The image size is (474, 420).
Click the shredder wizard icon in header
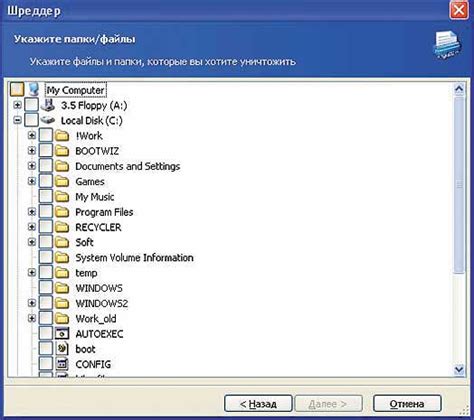[447, 45]
